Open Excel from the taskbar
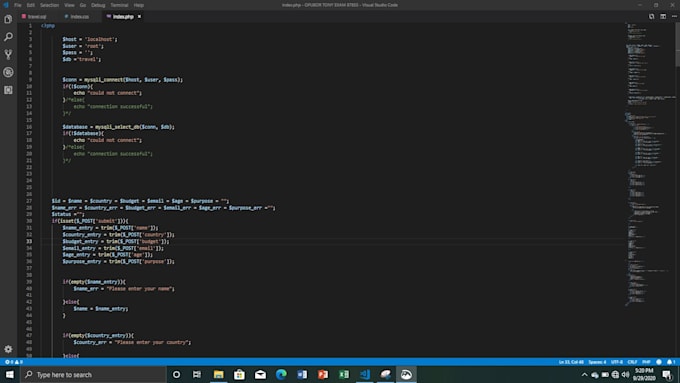Screen dimensions: 680x383 pos(344,374)
